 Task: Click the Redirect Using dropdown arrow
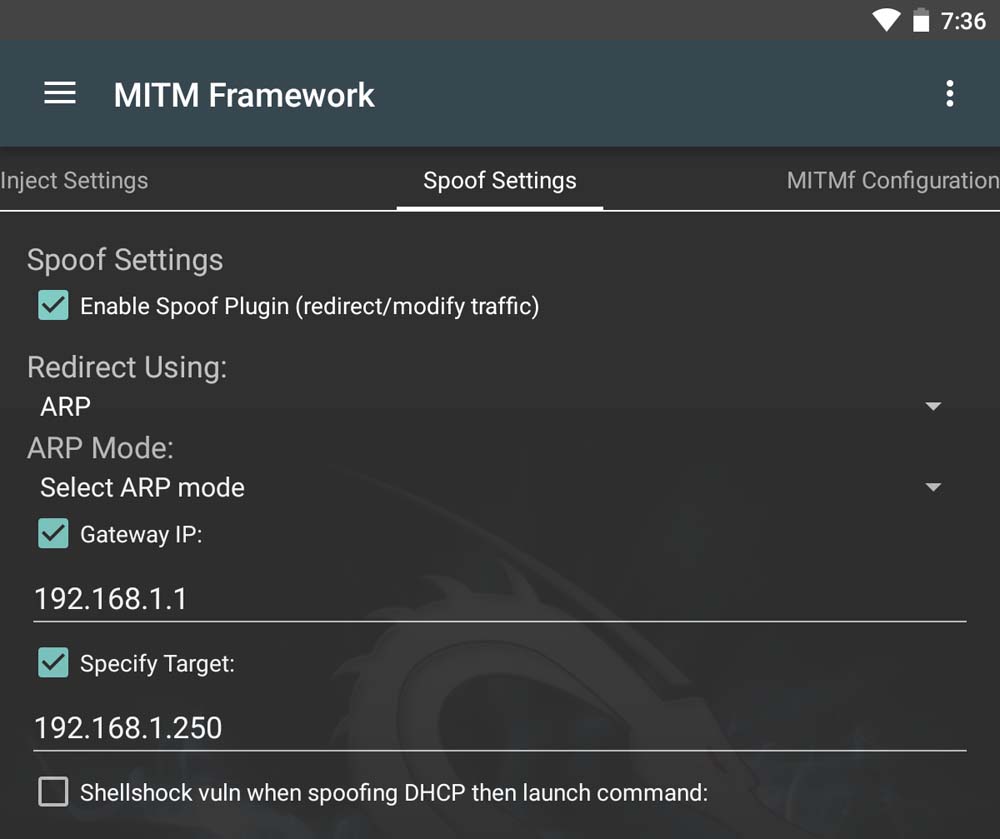(933, 407)
